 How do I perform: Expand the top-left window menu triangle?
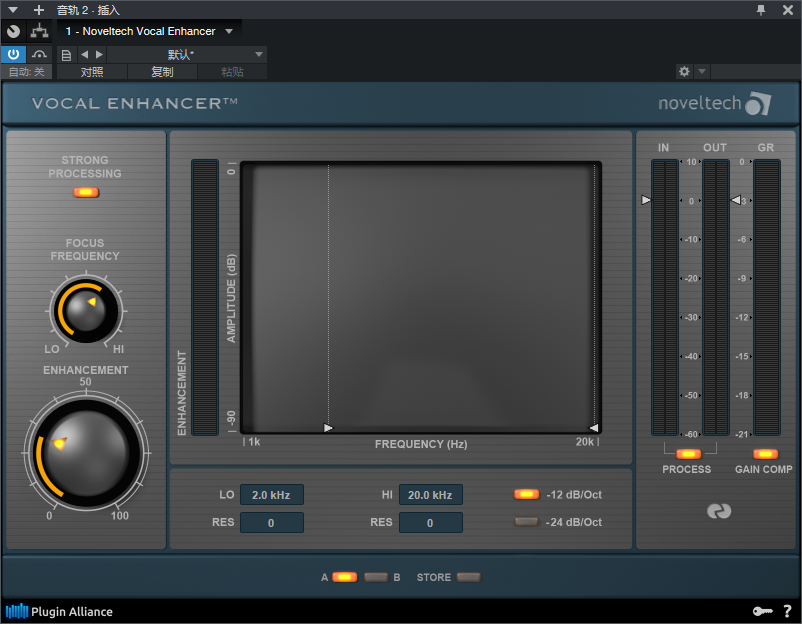tap(13, 10)
